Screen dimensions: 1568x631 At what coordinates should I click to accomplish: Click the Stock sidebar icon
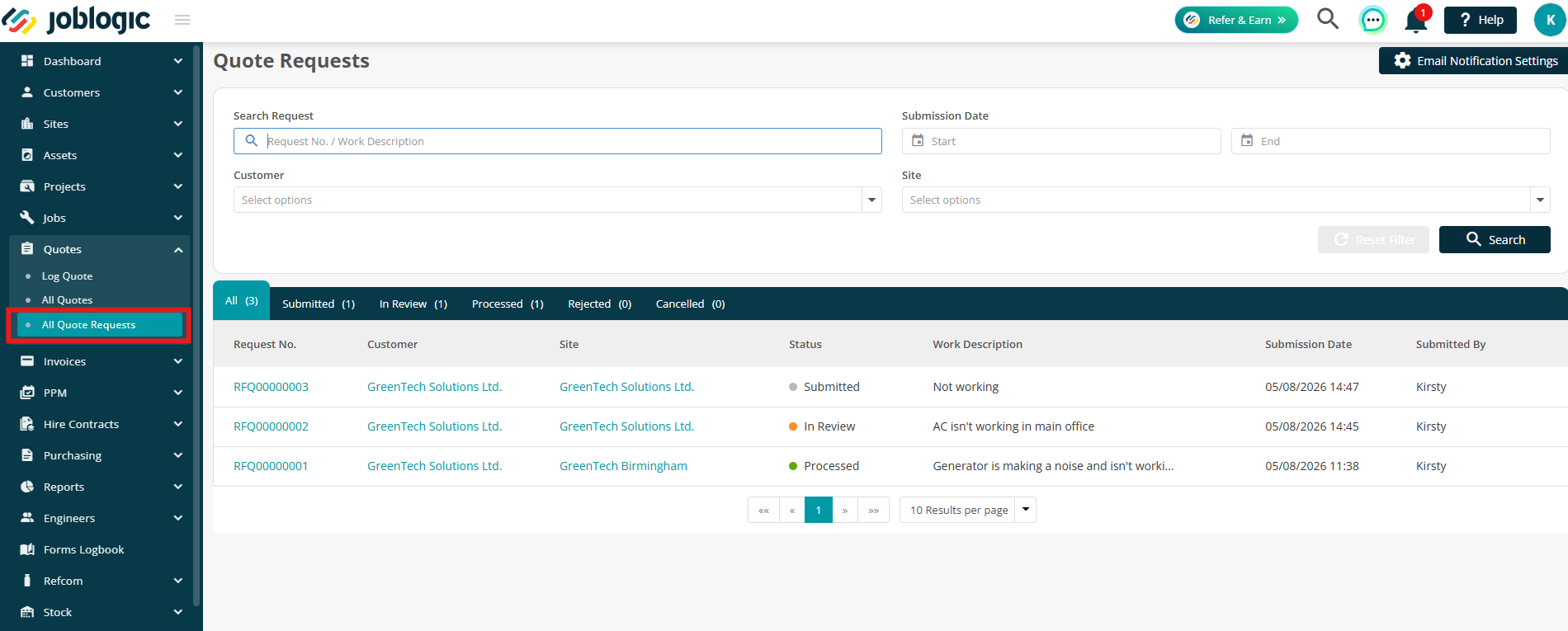pyautogui.click(x=27, y=612)
